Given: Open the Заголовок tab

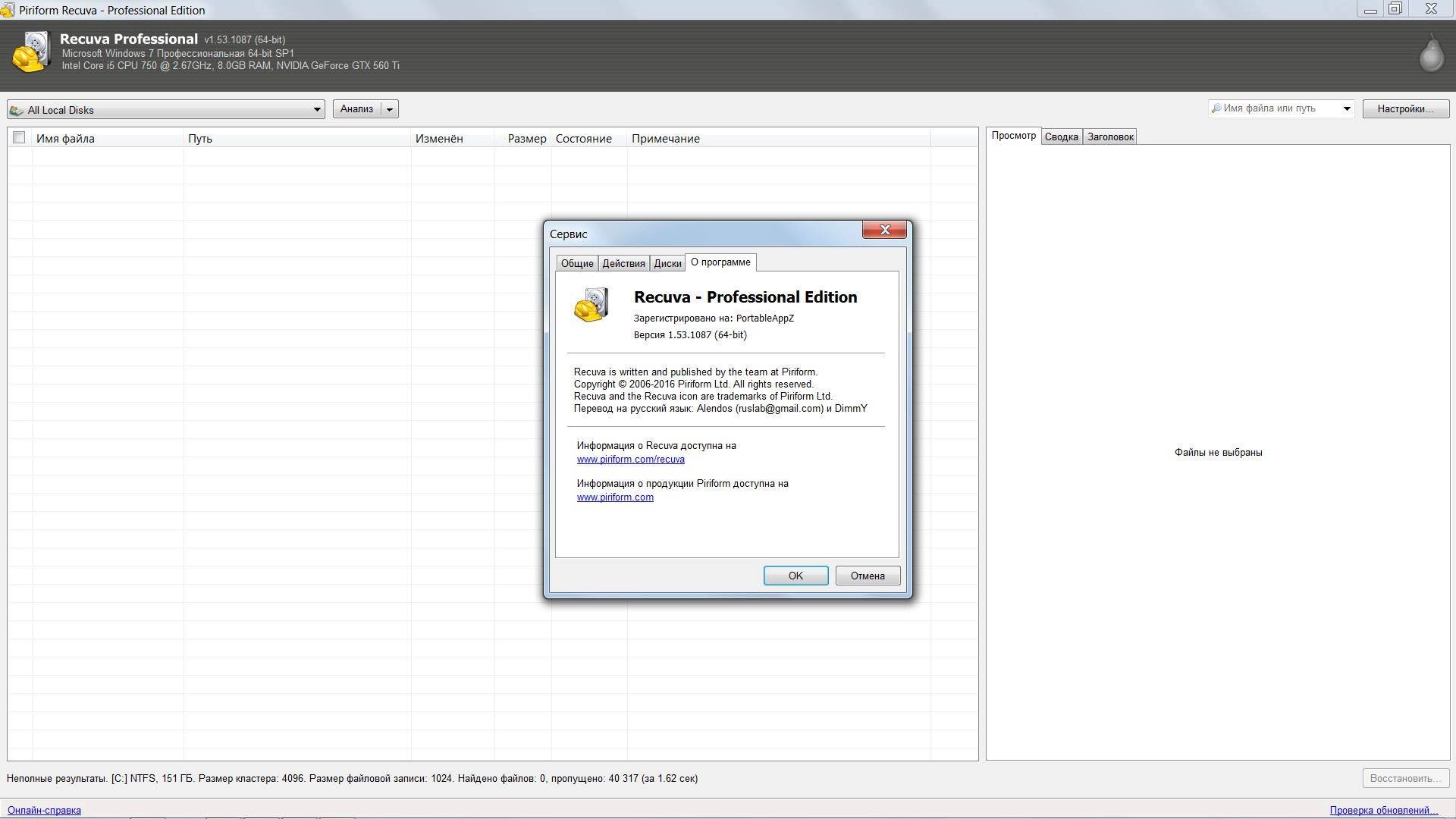Looking at the screenshot, I should pyautogui.click(x=1110, y=136).
